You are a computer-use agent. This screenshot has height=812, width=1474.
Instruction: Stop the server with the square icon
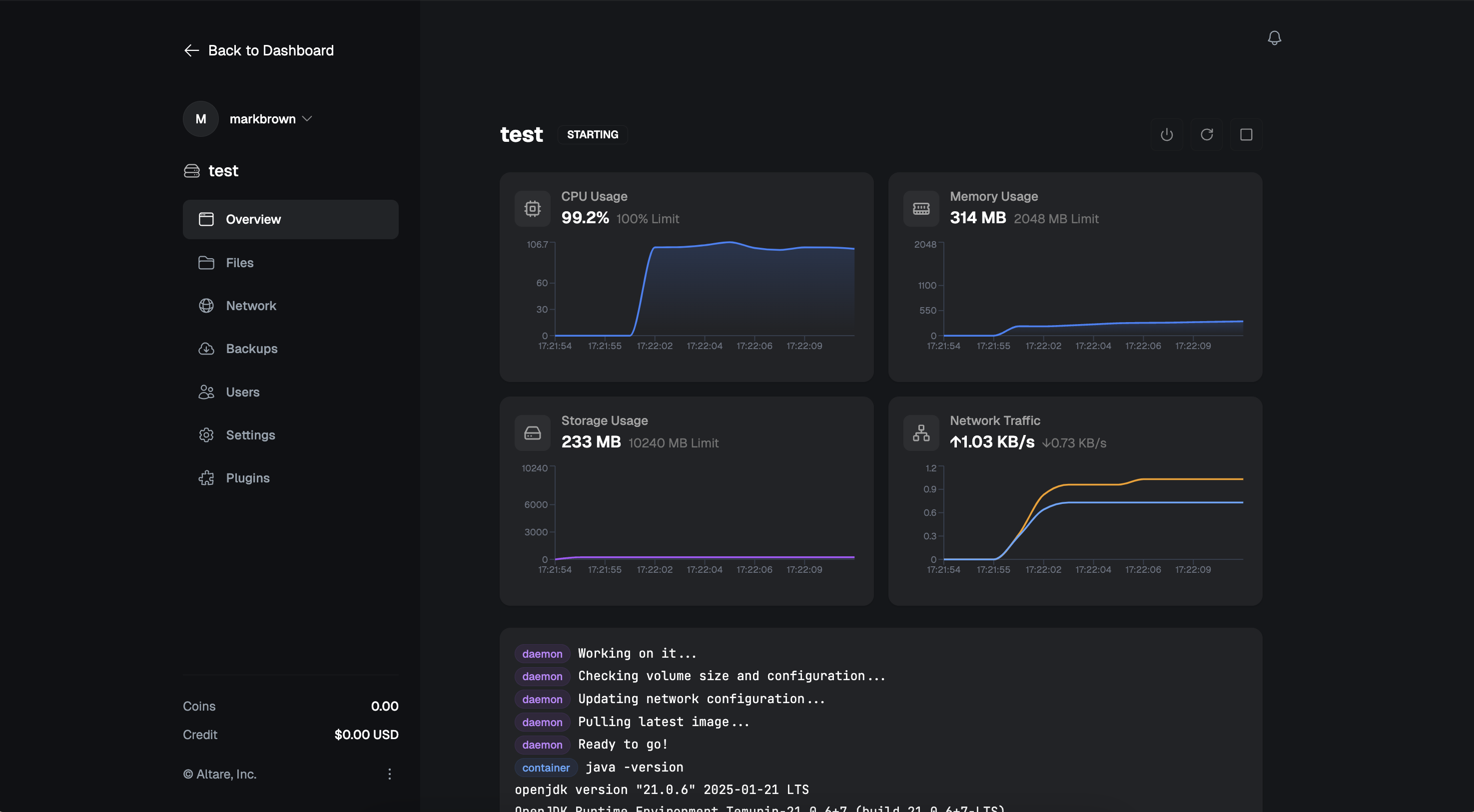[1247, 134]
